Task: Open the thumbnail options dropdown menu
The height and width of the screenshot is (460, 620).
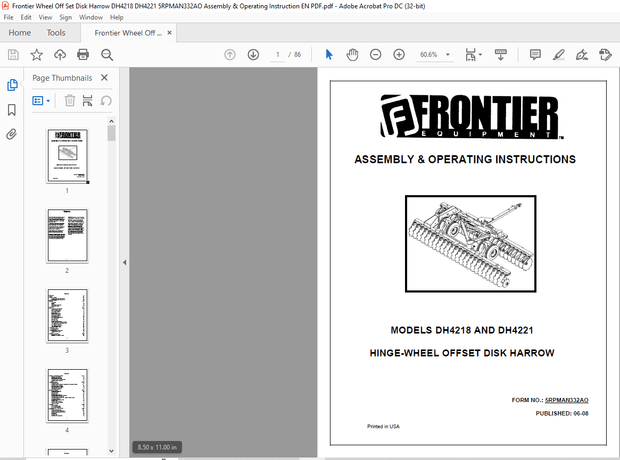Action: point(41,100)
